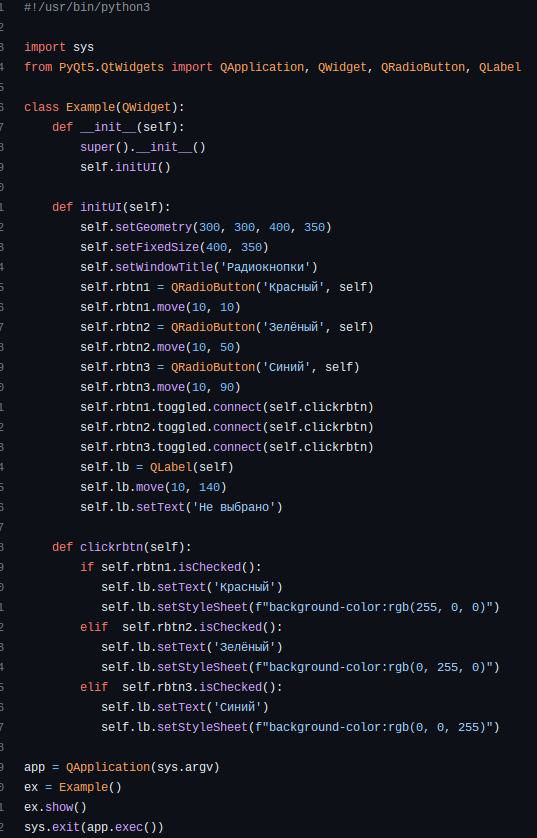Click the 'self.setGeometry(300, 300, 400, 350)' line

[206, 227]
